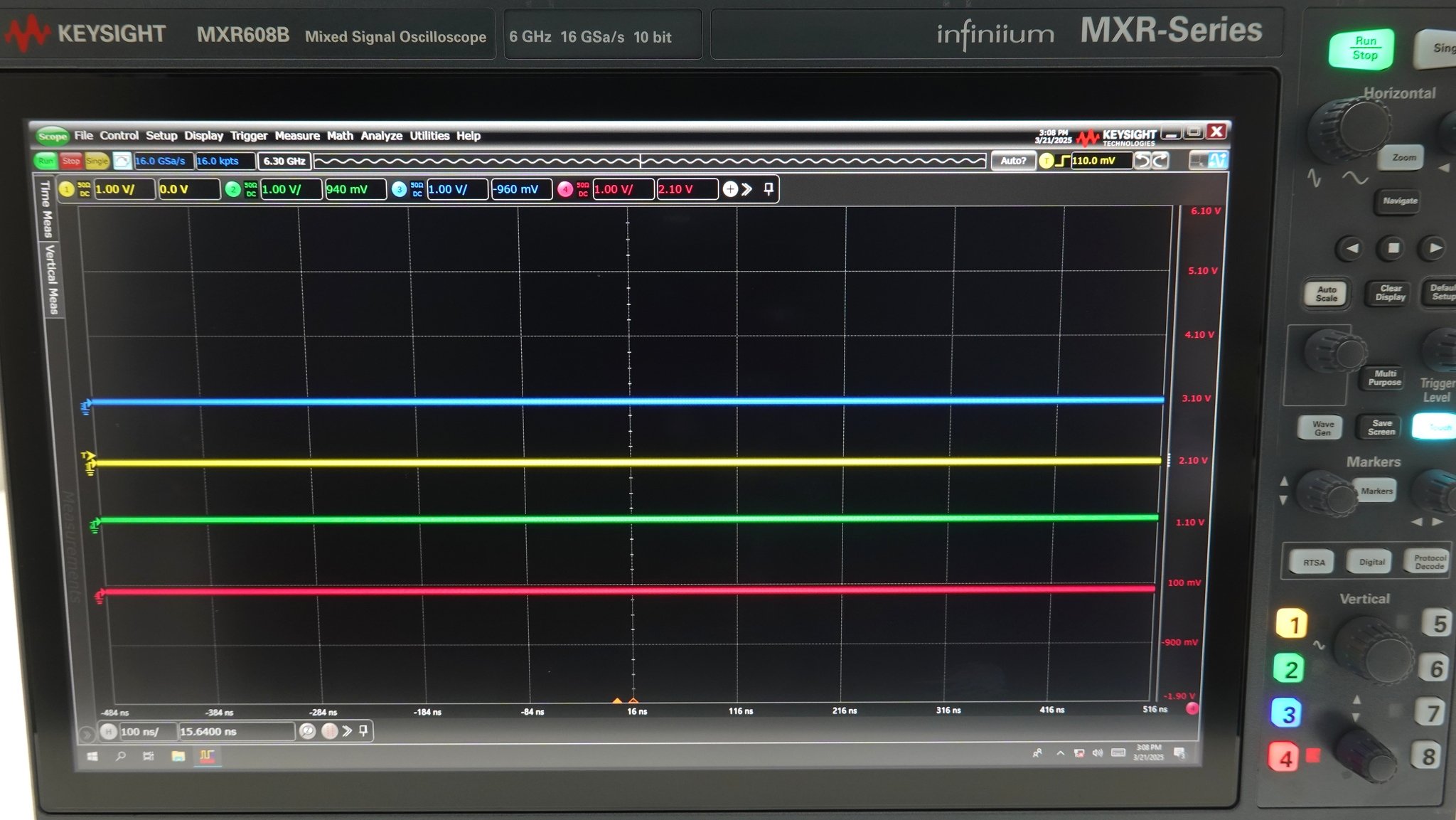
Task: Click the Windows Start button
Action: (92, 757)
